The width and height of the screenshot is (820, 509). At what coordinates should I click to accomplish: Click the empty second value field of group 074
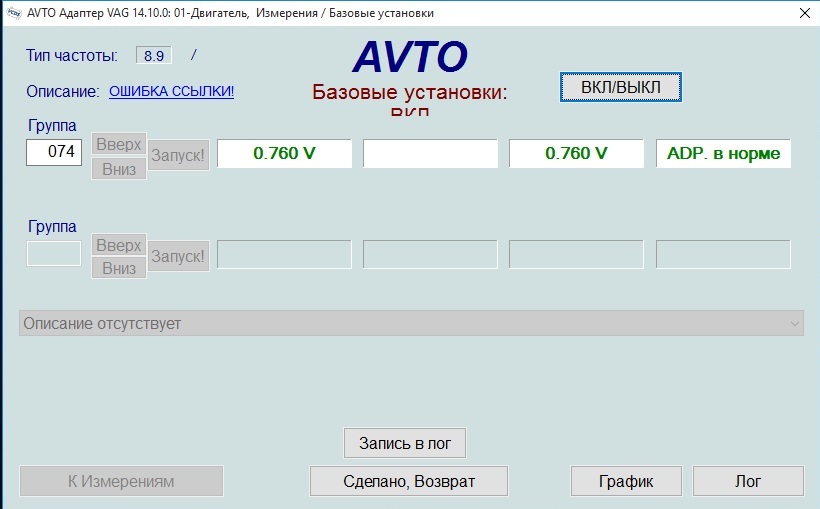click(430, 153)
